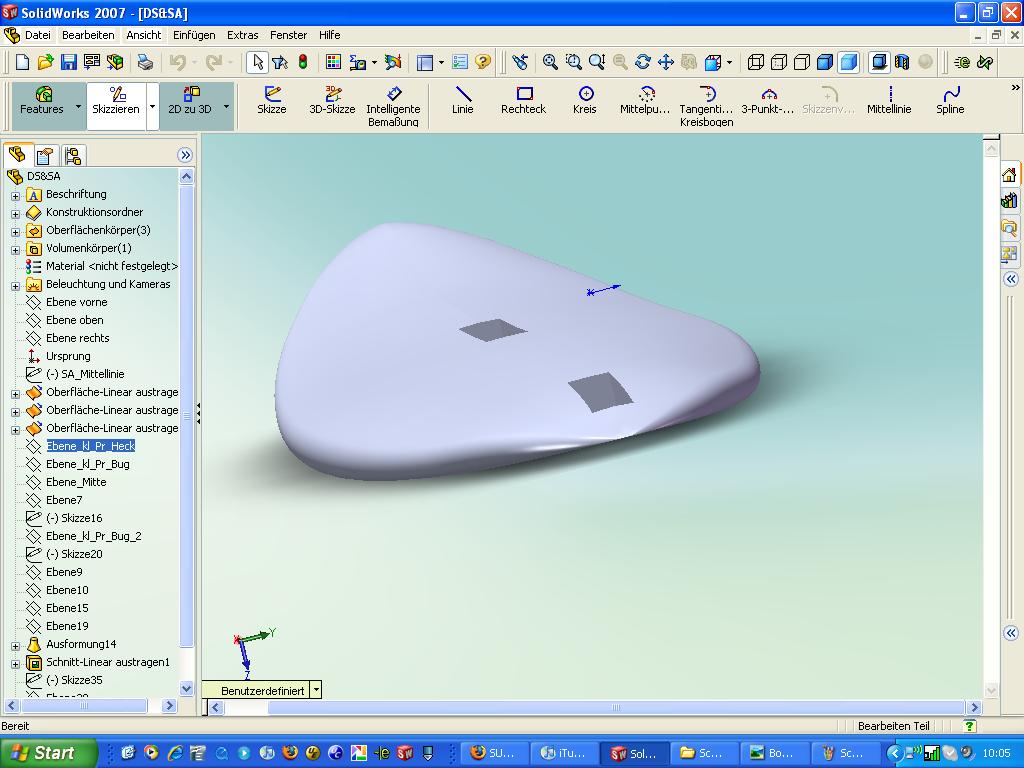Viewport: 1024px width, 768px height.
Task: Select the Linie sketch tool
Action: (x=462, y=100)
